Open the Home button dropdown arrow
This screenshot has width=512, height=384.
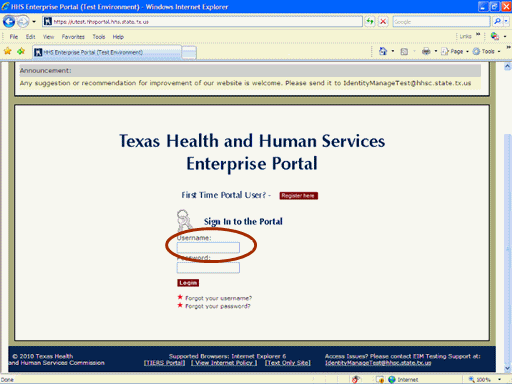(x=393, y=51)
